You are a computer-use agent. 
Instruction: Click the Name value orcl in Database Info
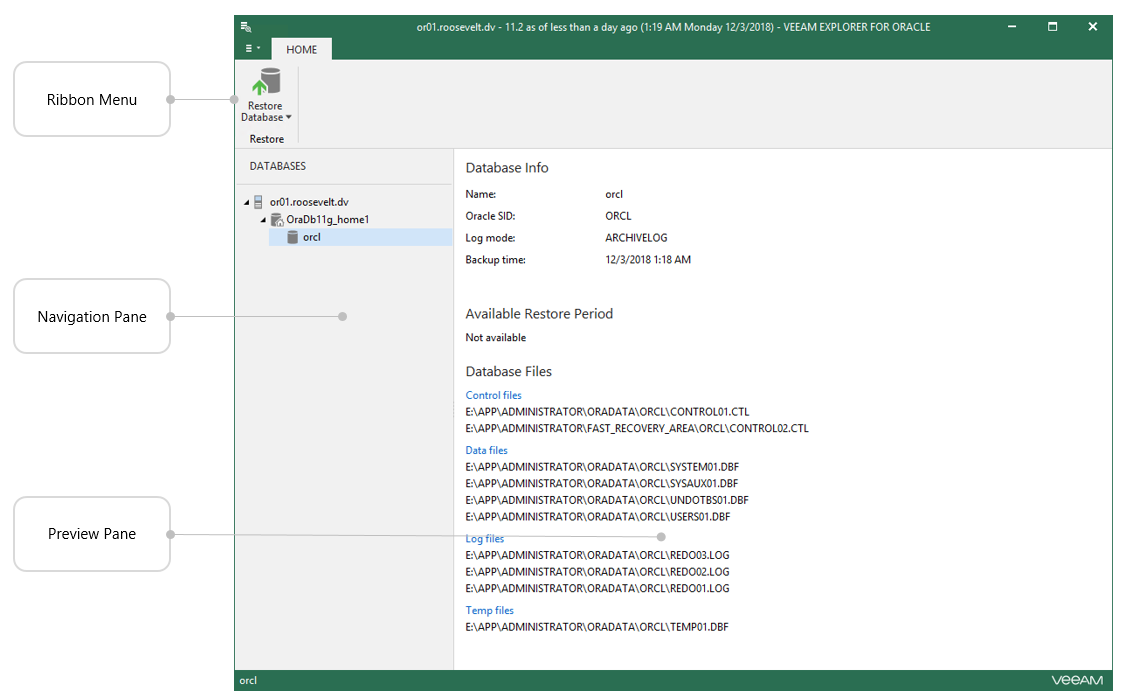(614, 194)
